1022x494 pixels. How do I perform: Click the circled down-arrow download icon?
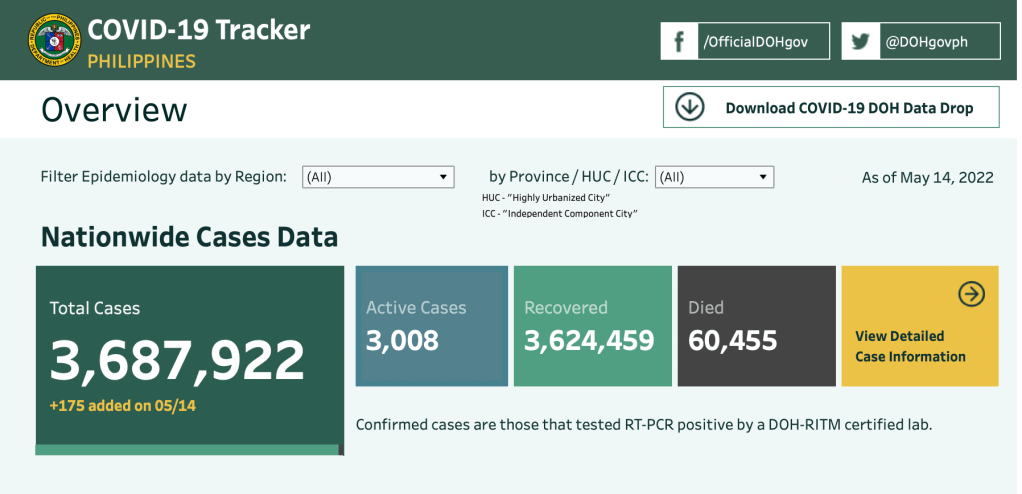pyautogui.click(x=690, y=107)
